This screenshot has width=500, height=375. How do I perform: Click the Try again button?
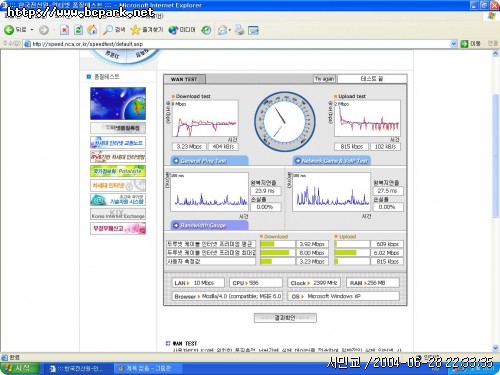324,79
